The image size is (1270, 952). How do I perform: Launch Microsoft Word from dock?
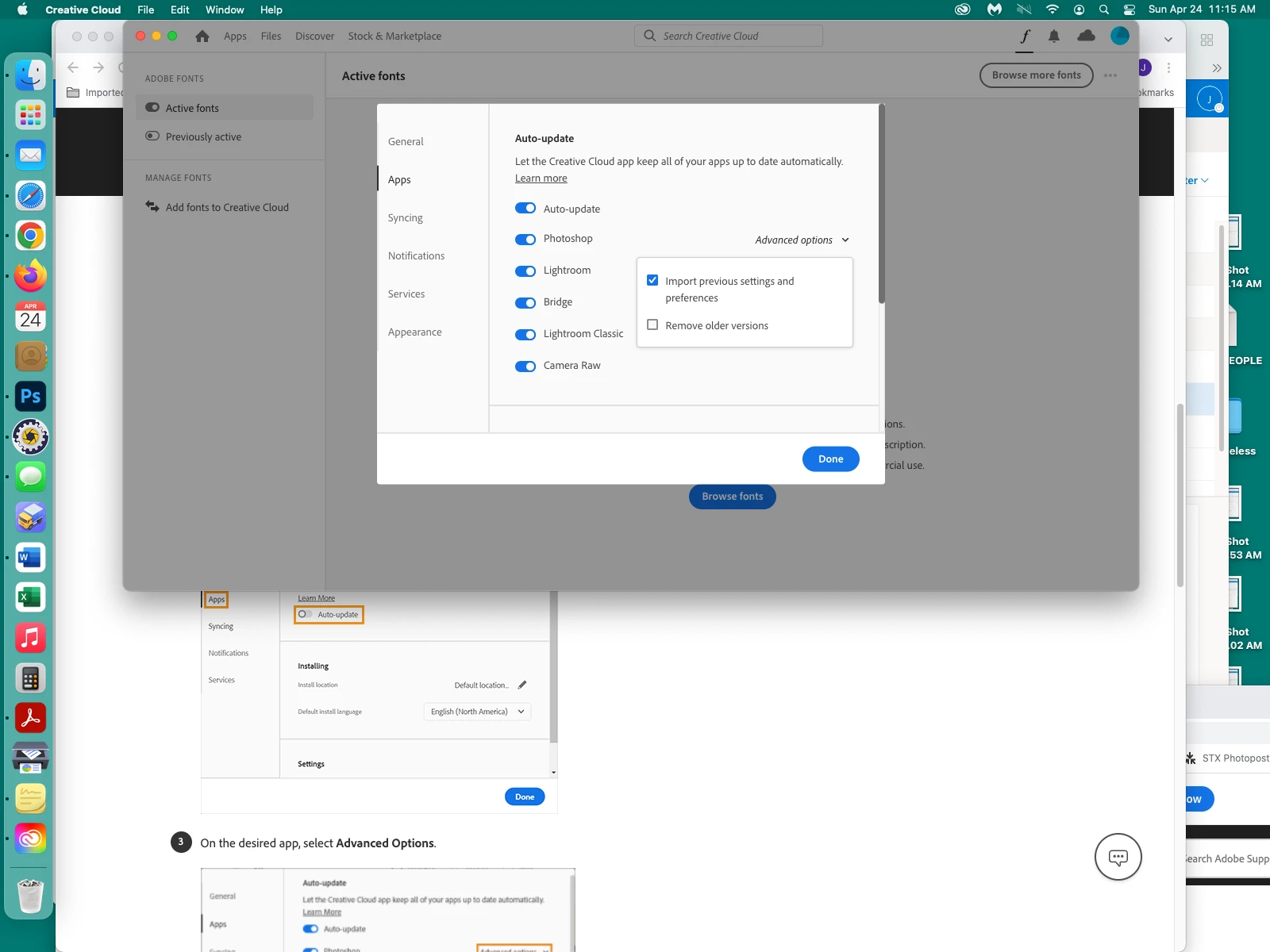[30, 558]
